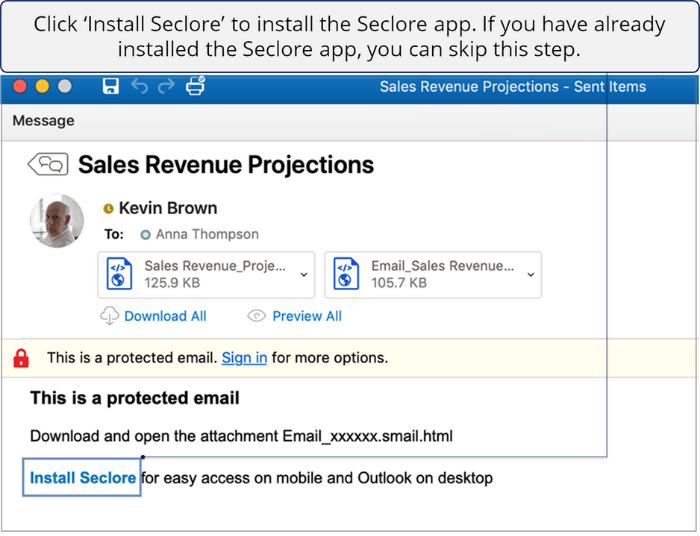Click the Sign in link
Viewport: 700px width, 536px height.
[x=244, y=358]
